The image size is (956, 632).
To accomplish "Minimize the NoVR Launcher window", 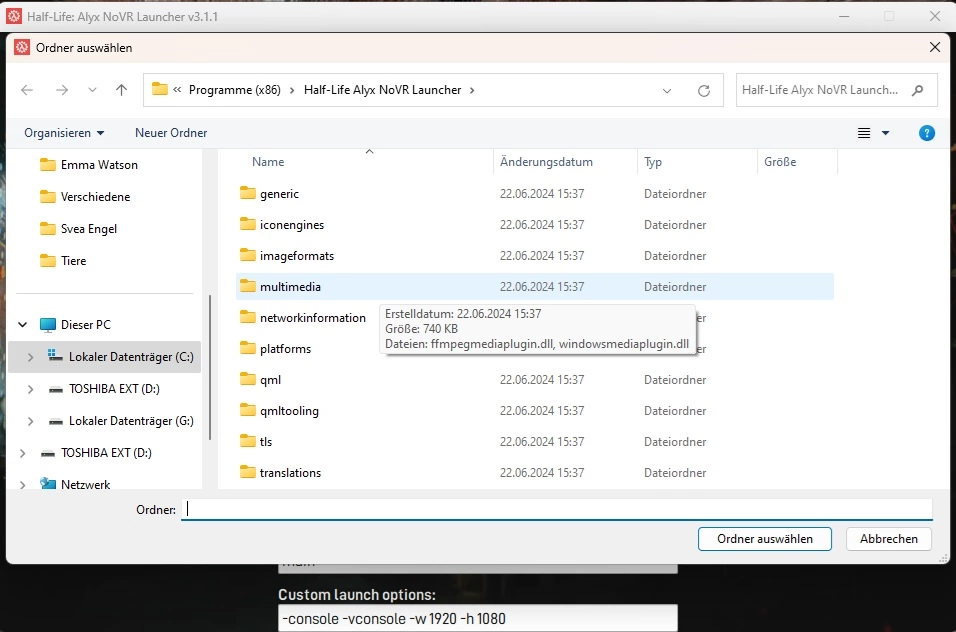I will (x=844, y=16).
